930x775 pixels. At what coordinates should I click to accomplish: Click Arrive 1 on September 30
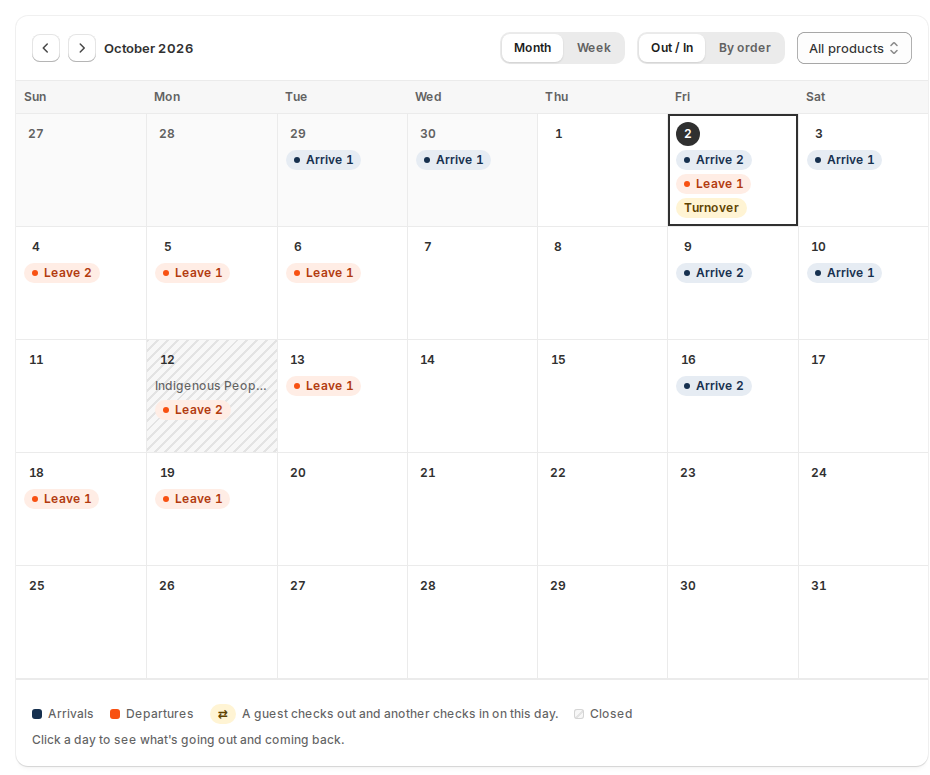pos(453,160)
